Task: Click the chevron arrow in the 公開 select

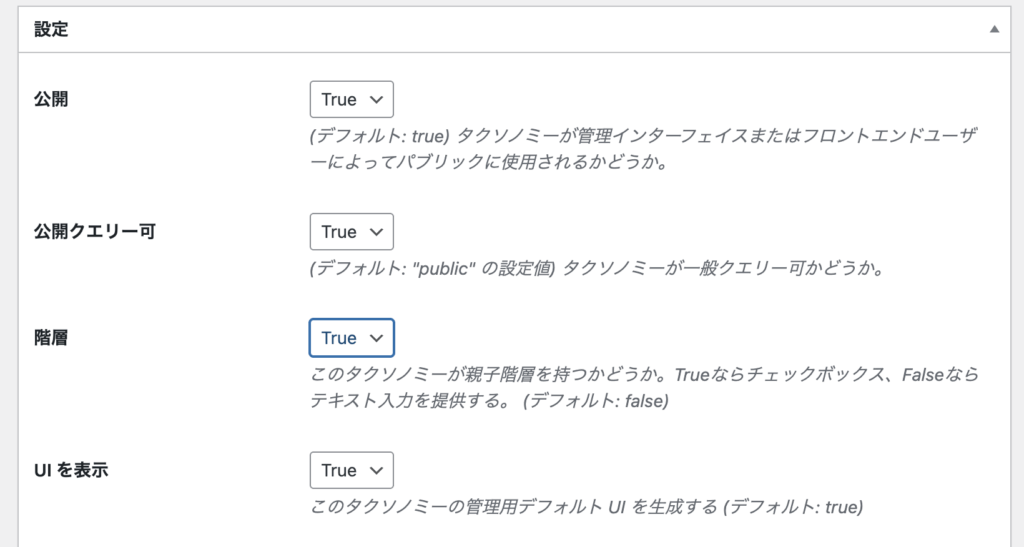Action: [x=376, y=100]
